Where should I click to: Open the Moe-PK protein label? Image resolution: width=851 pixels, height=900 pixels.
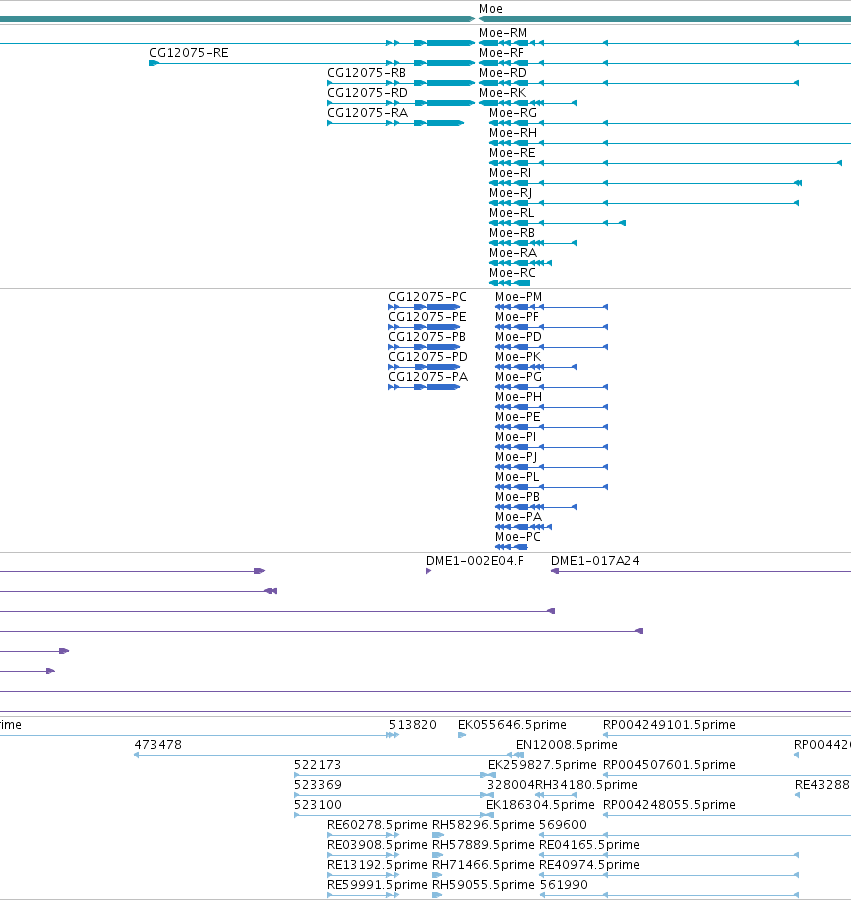(518, 357)
